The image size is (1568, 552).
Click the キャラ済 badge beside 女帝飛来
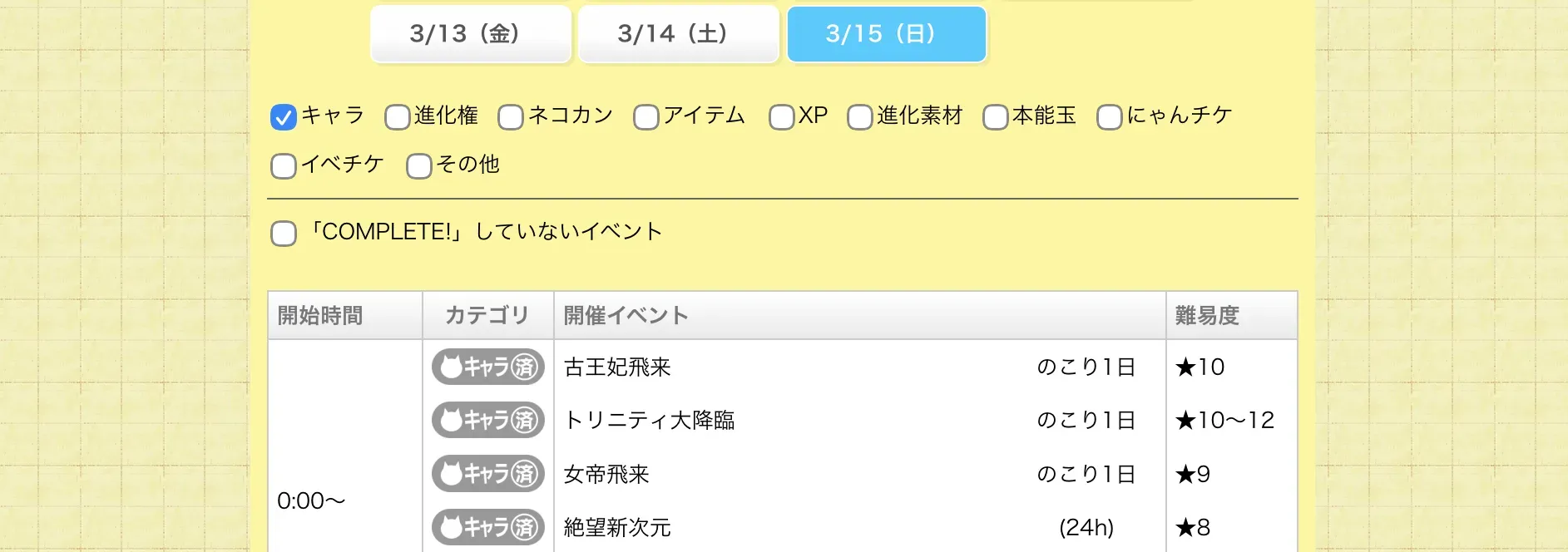(x=487, y=474)
